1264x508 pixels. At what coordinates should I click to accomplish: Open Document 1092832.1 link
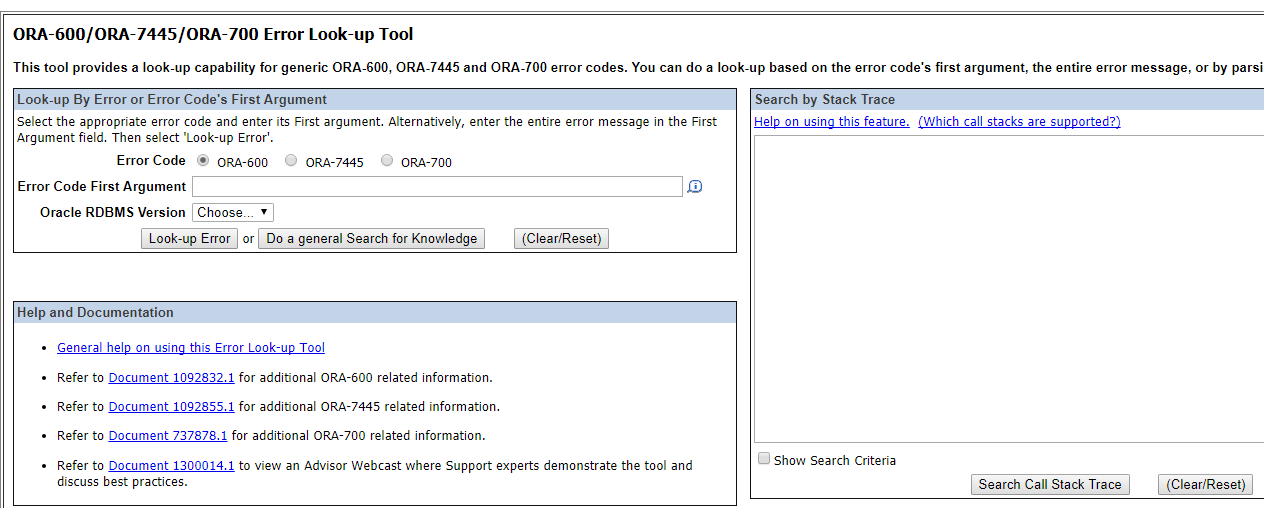pyautogui.click(x=171, y=378)
